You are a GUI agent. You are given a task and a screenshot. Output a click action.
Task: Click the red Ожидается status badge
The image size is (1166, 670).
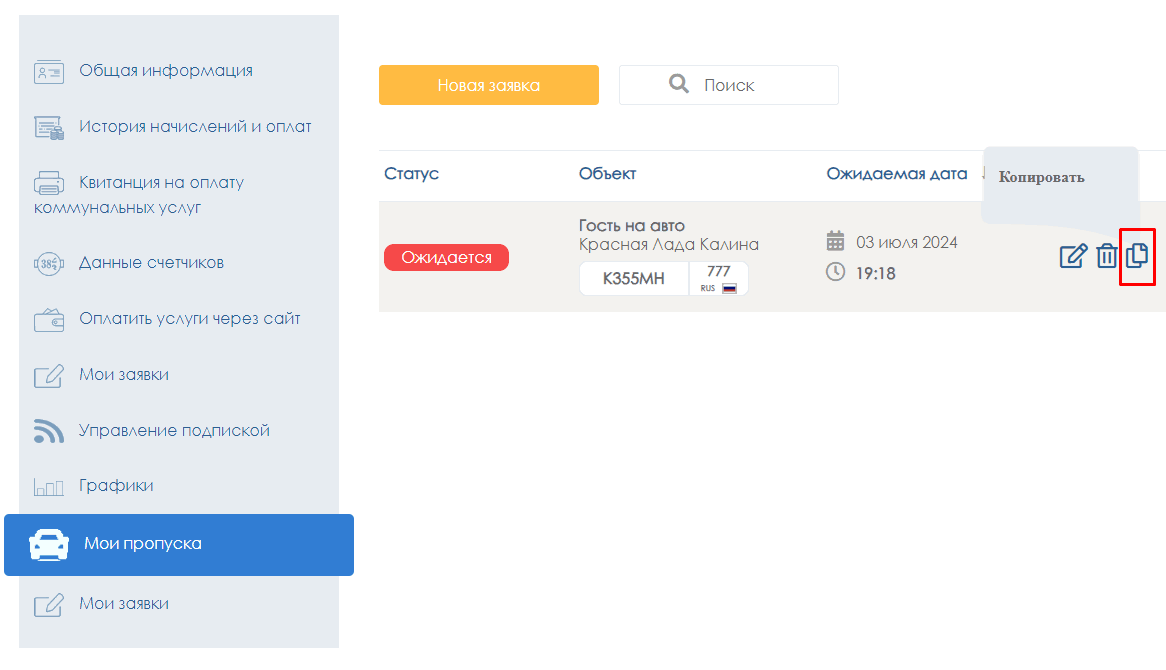pos(446,258)
